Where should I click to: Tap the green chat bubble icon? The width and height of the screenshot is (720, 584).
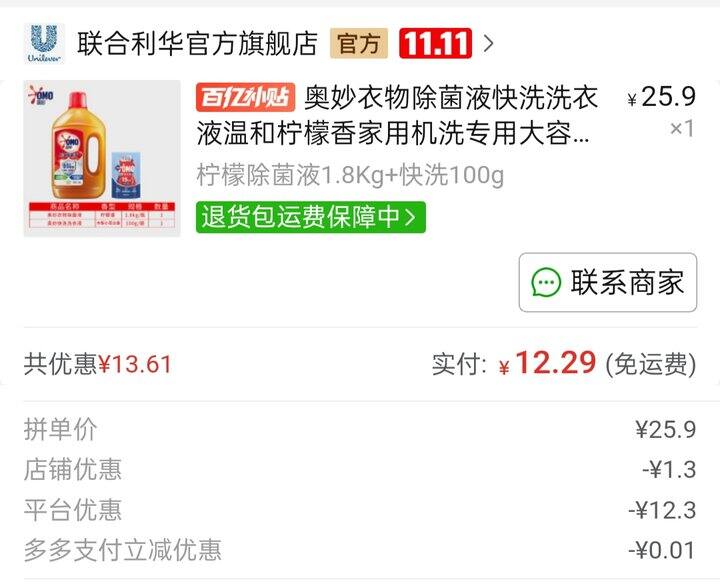click(x=546, y=282)
